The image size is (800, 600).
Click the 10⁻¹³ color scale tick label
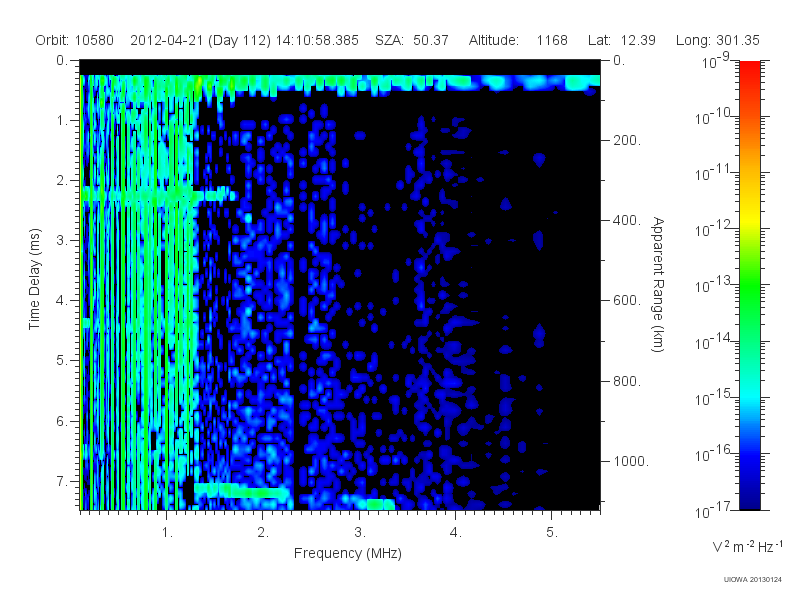[x=715, y=285]
